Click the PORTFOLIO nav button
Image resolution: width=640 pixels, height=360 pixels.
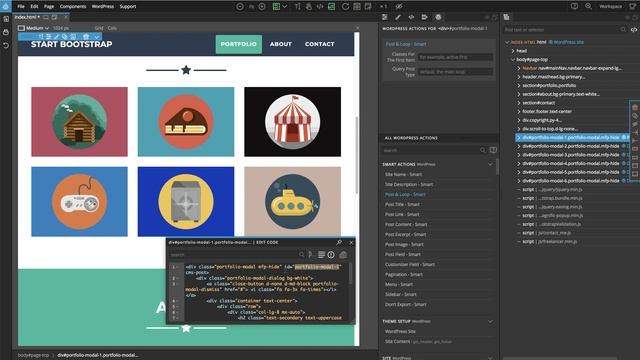[x=239, y=44]
